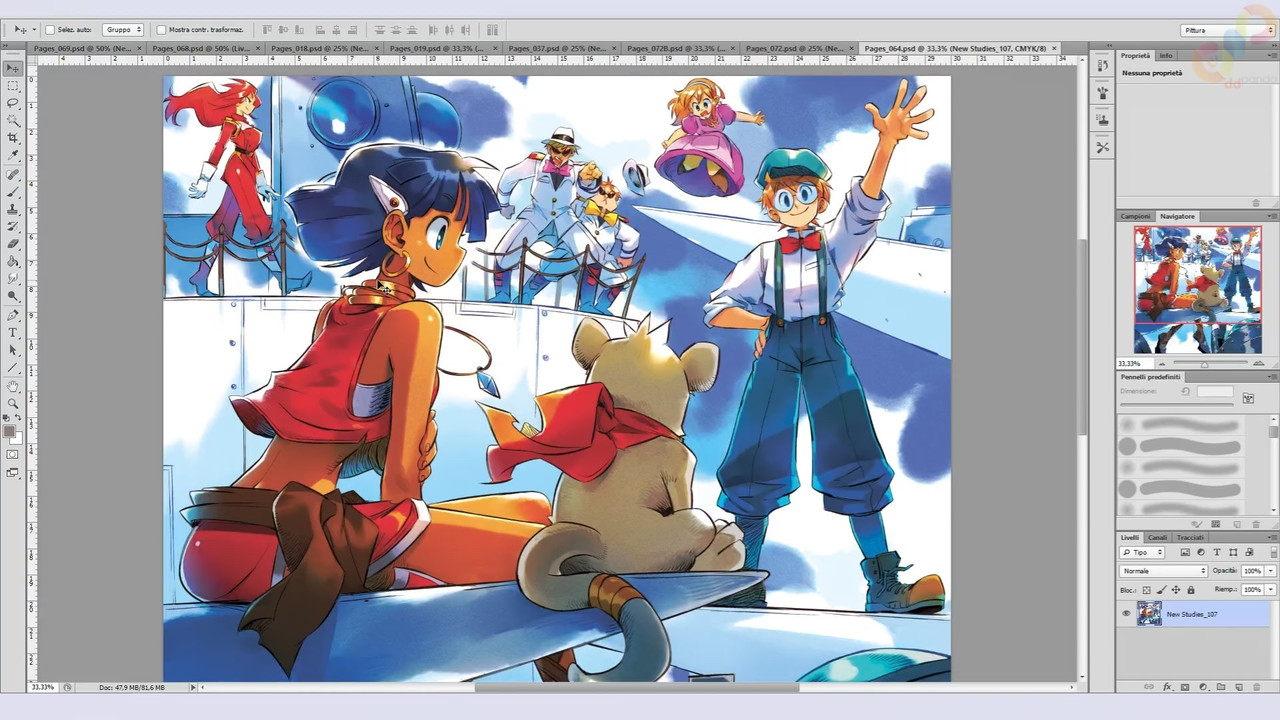Image resolution: width=1280 pixels, height=720 pixels.
Task: Toggle the type layer filter icon
Action: (1217, 552)
